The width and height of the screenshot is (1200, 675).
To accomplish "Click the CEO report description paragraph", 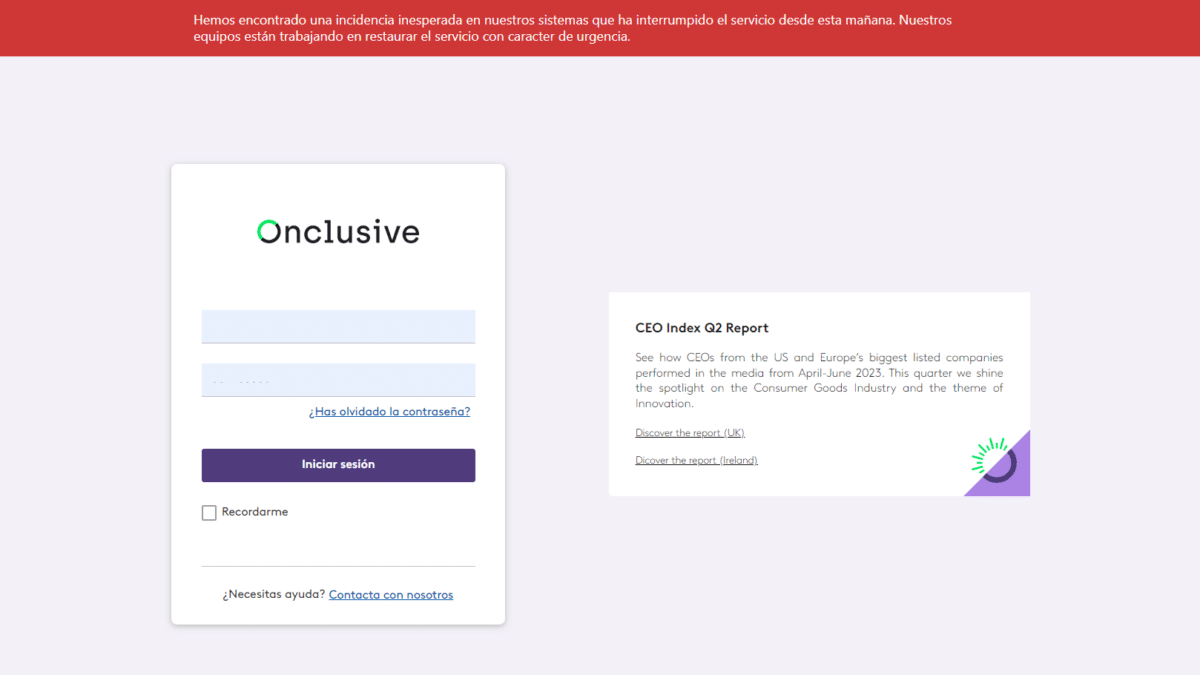I will pos(819,380).
